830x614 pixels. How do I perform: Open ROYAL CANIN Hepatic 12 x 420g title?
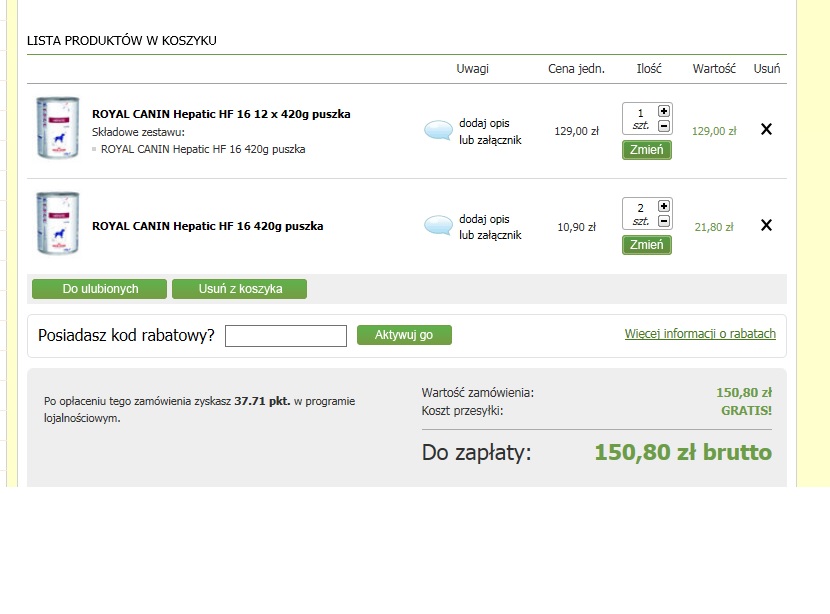click(x=221, y=114)
